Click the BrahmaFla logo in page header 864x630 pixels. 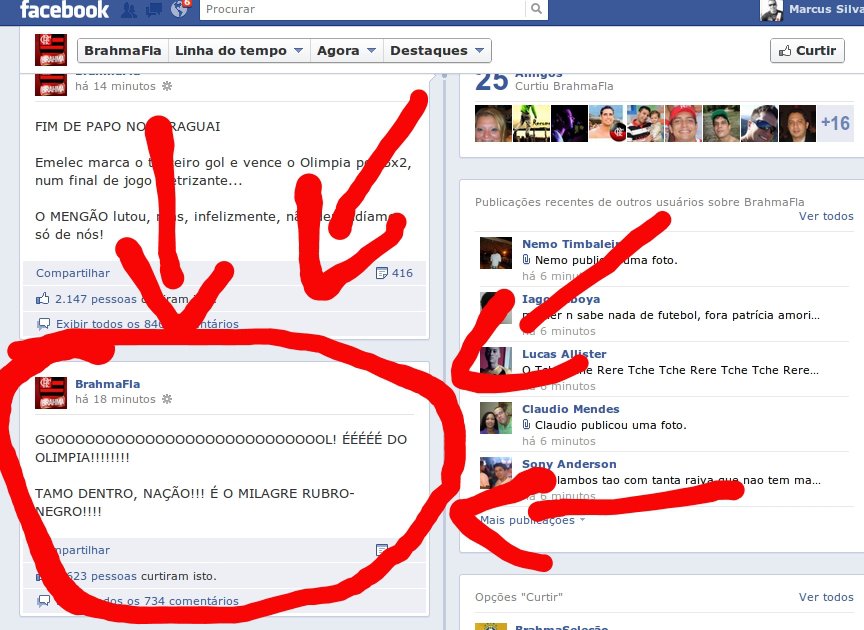coord(51,50)
